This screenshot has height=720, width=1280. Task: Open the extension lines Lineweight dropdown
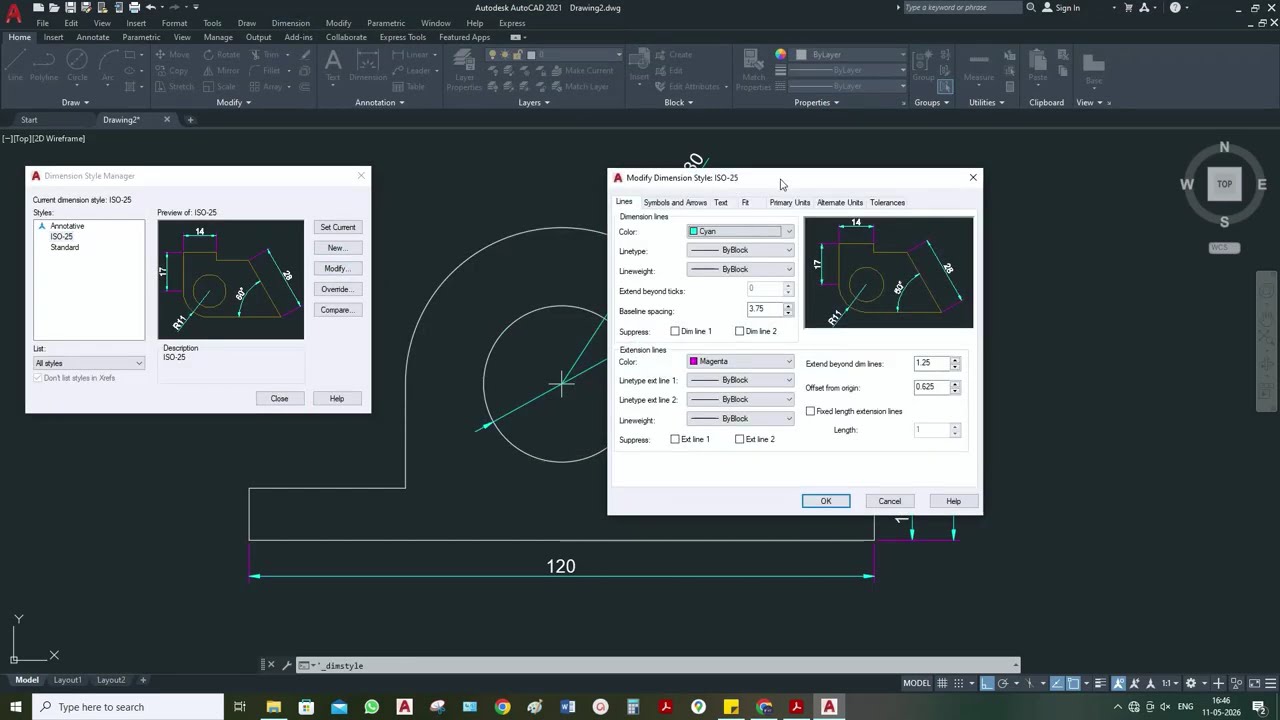[741, 419]
